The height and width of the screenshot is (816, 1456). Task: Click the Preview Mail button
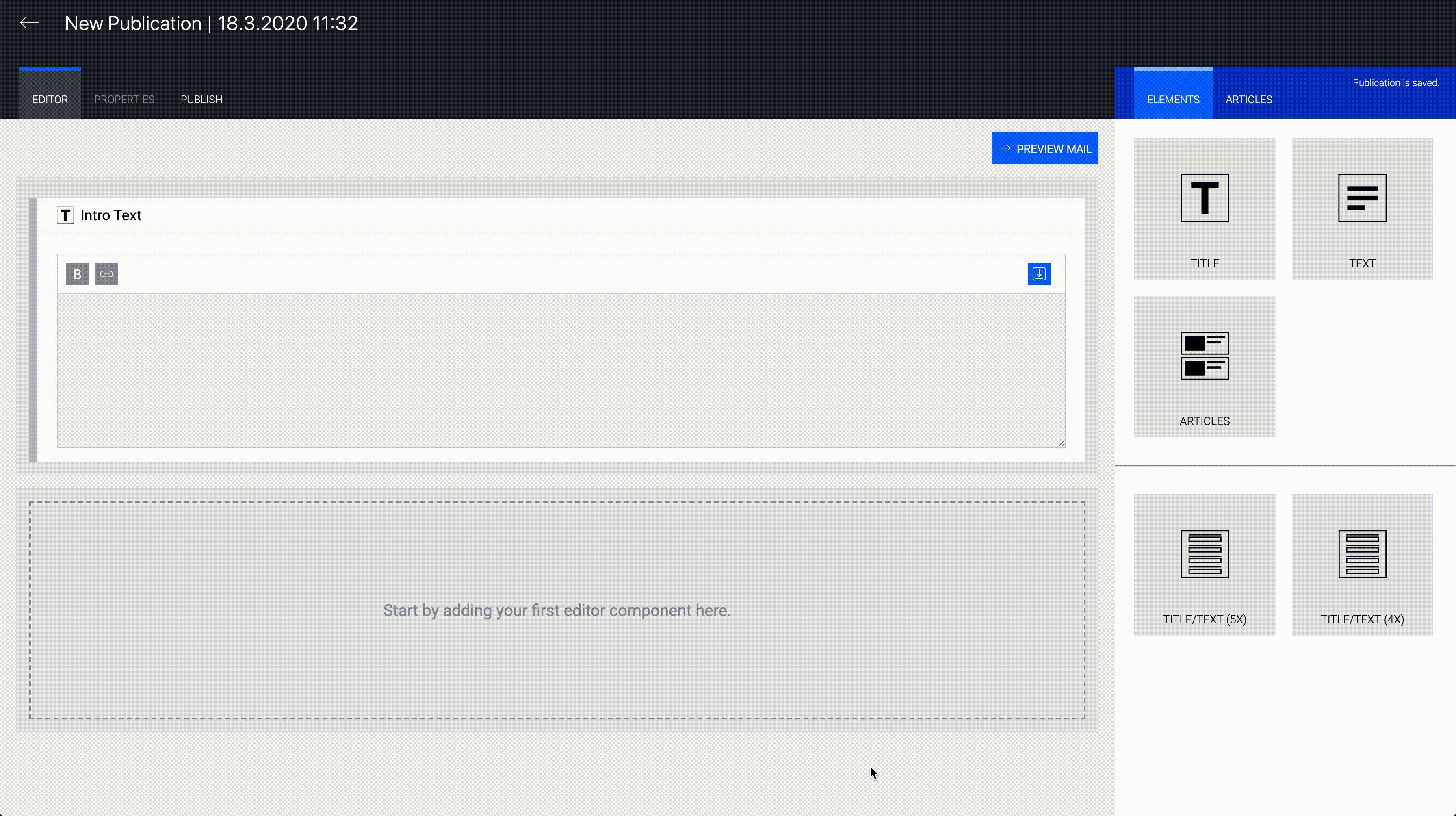[1045, 148]
